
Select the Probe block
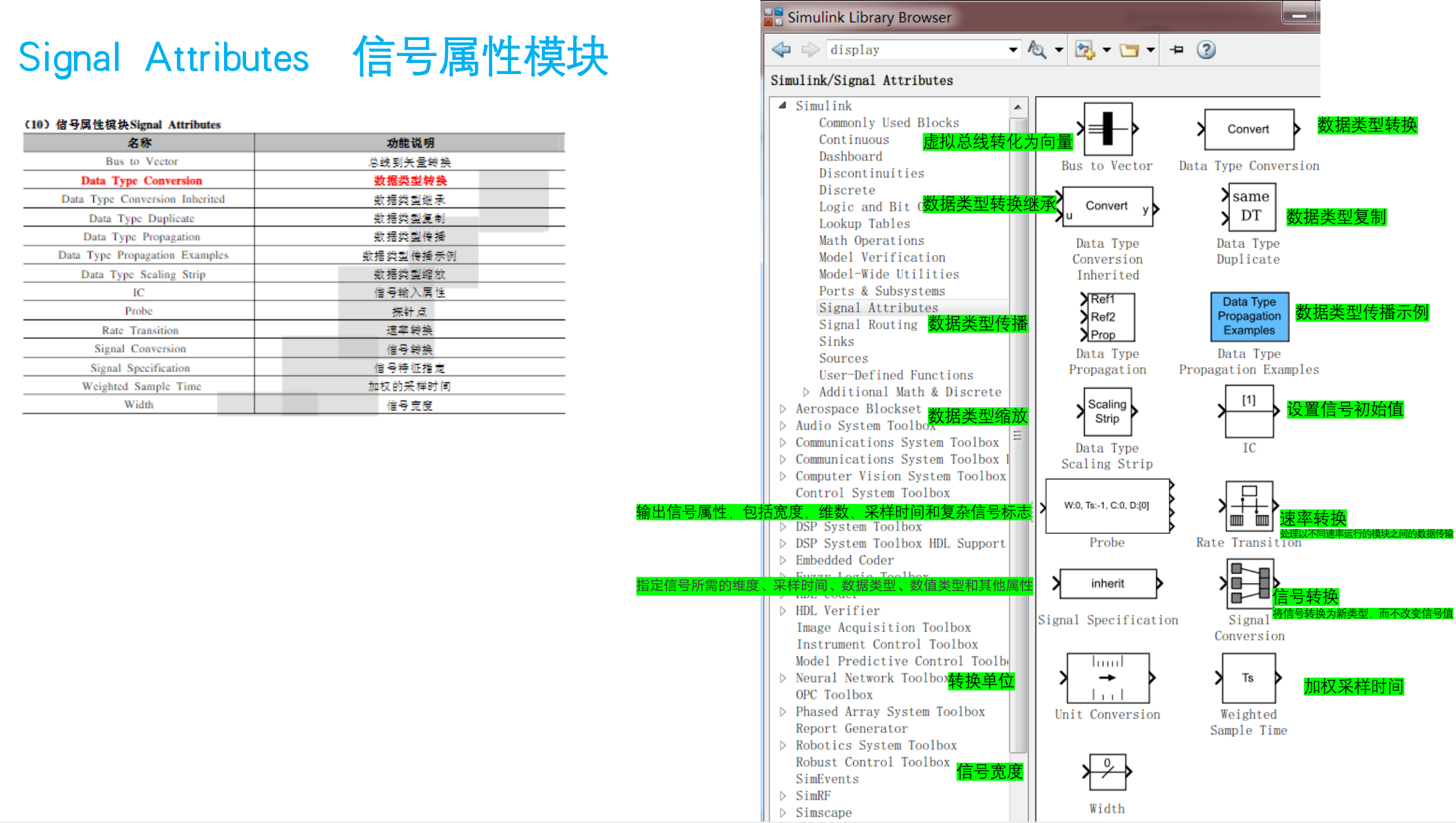pos(1105,506)
